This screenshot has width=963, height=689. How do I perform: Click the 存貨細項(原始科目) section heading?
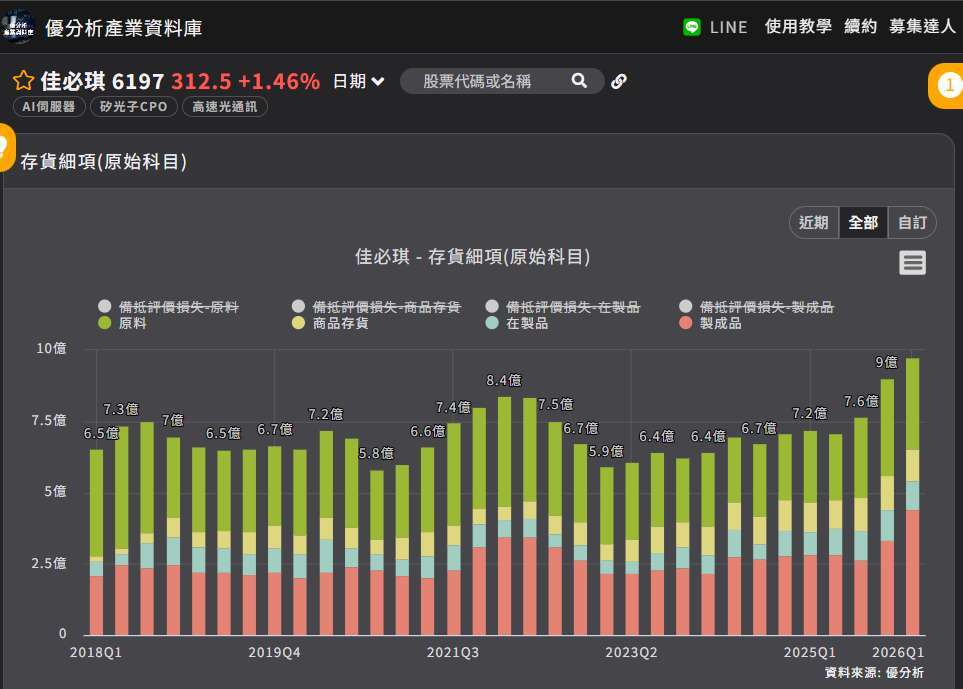[103, 162]
